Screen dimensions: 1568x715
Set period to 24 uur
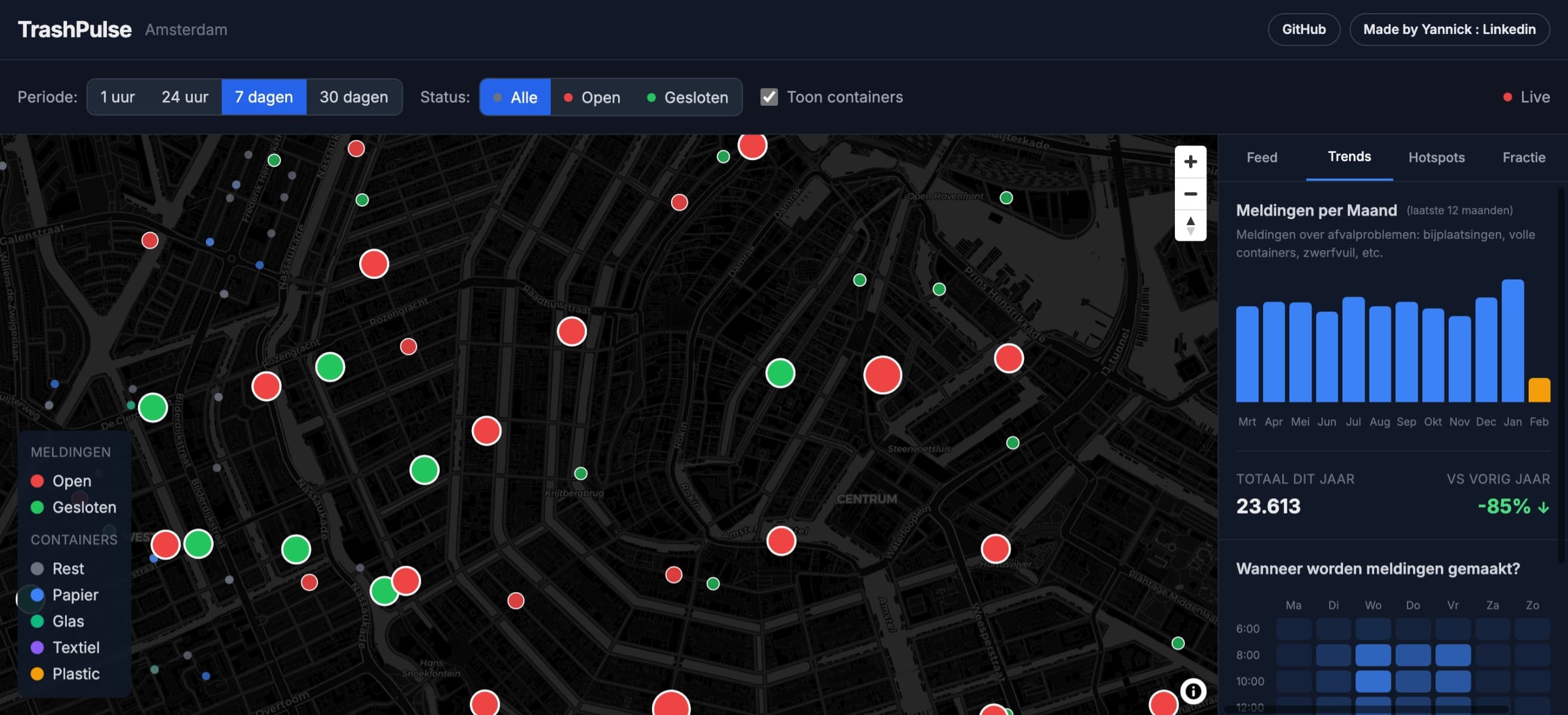(184, 97)
